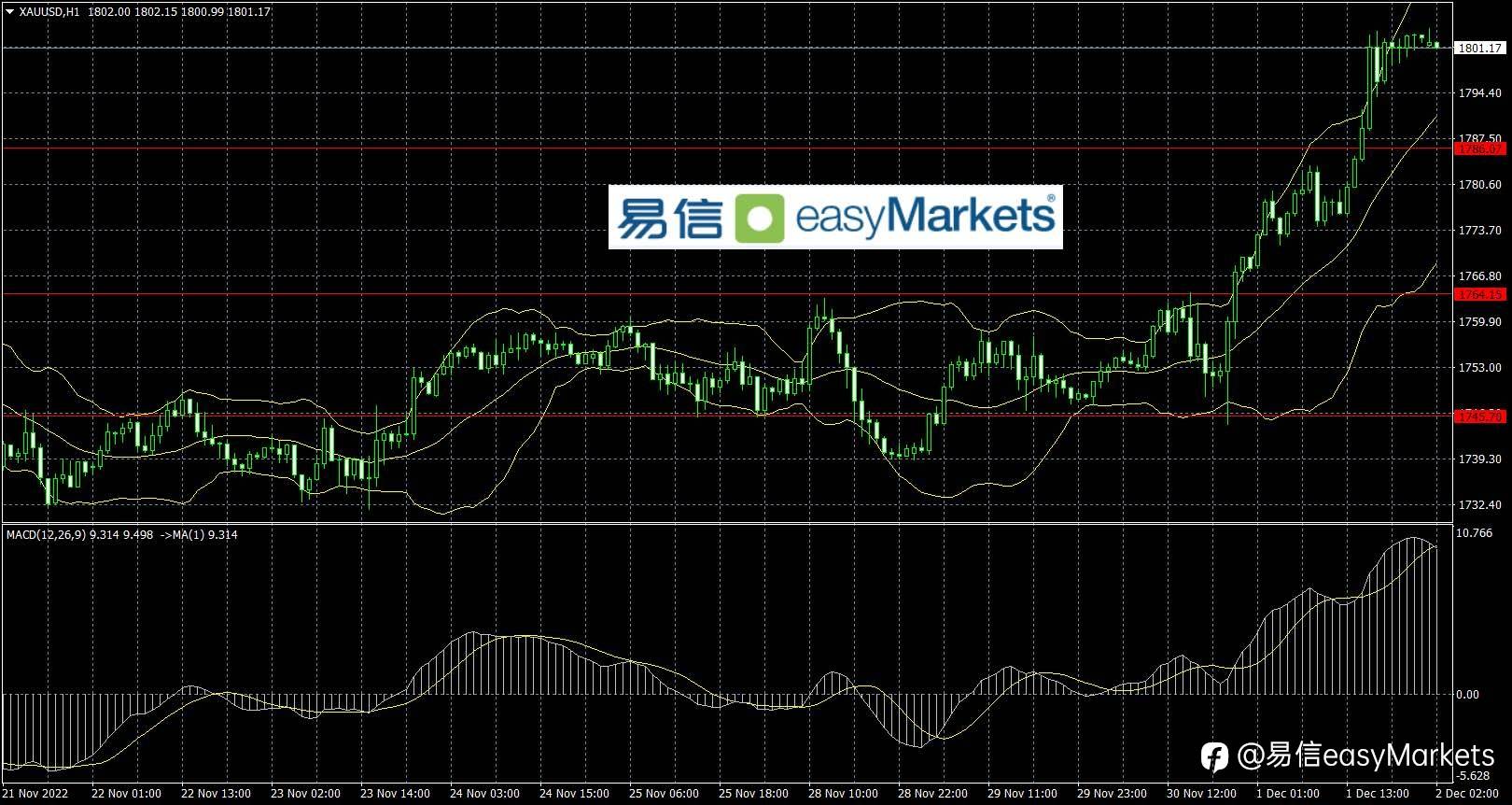
Task: Click price axis value 1773.70
Action: [1480, 231]
